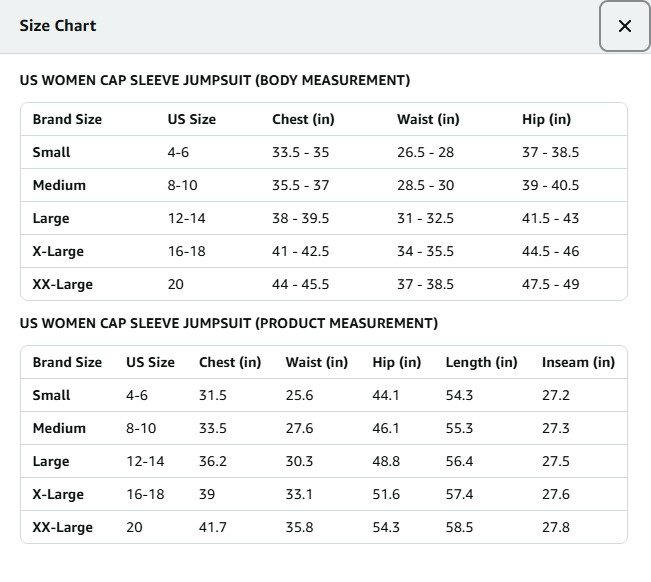The image size is (651, 582).
Task: Click the 48.8 hip value for Large
Action: (x=386, y=461)
